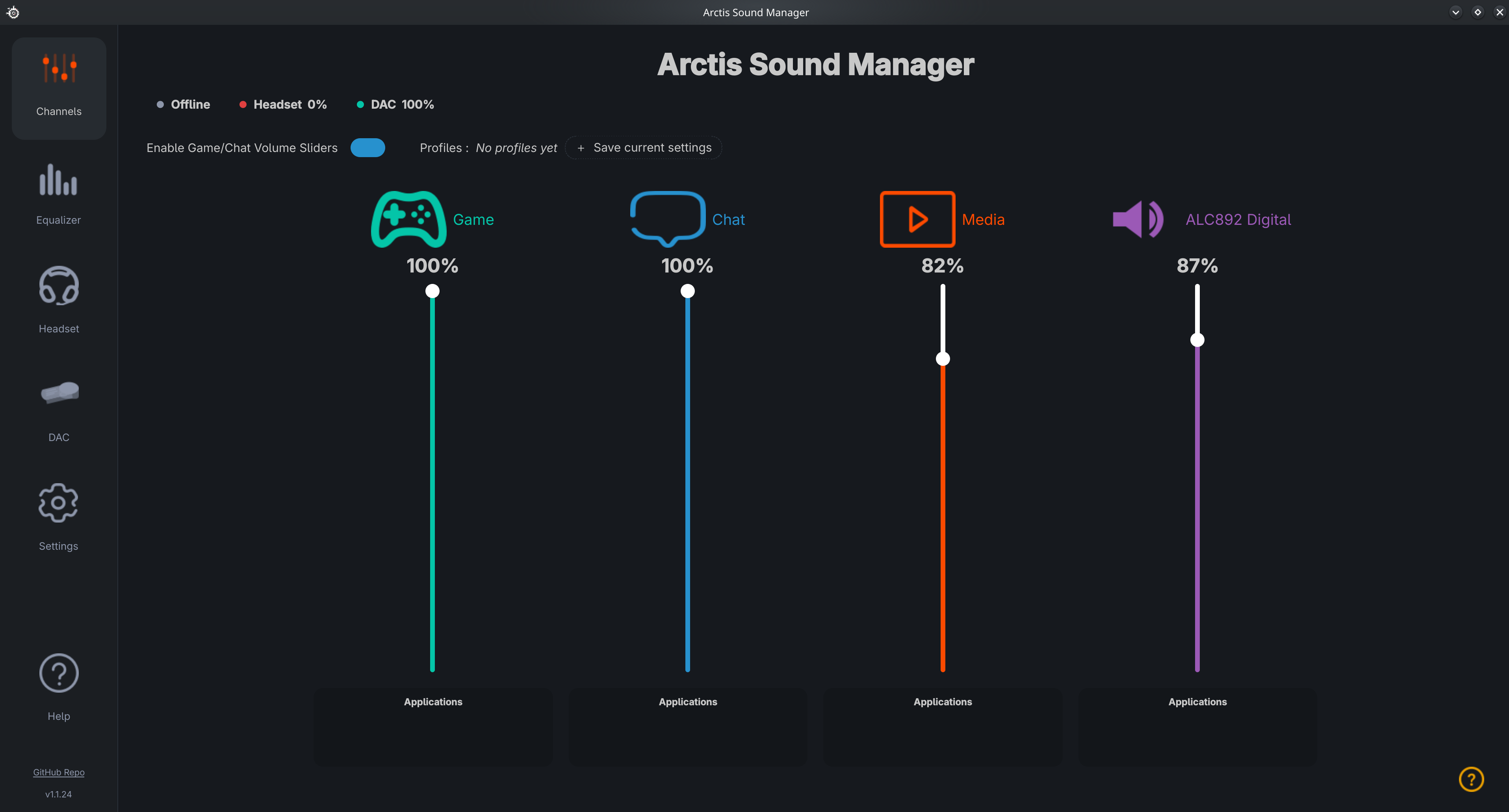Switch to the Help tab label
The height and width of the screenshot is (812, 1509).
point(59,716)
